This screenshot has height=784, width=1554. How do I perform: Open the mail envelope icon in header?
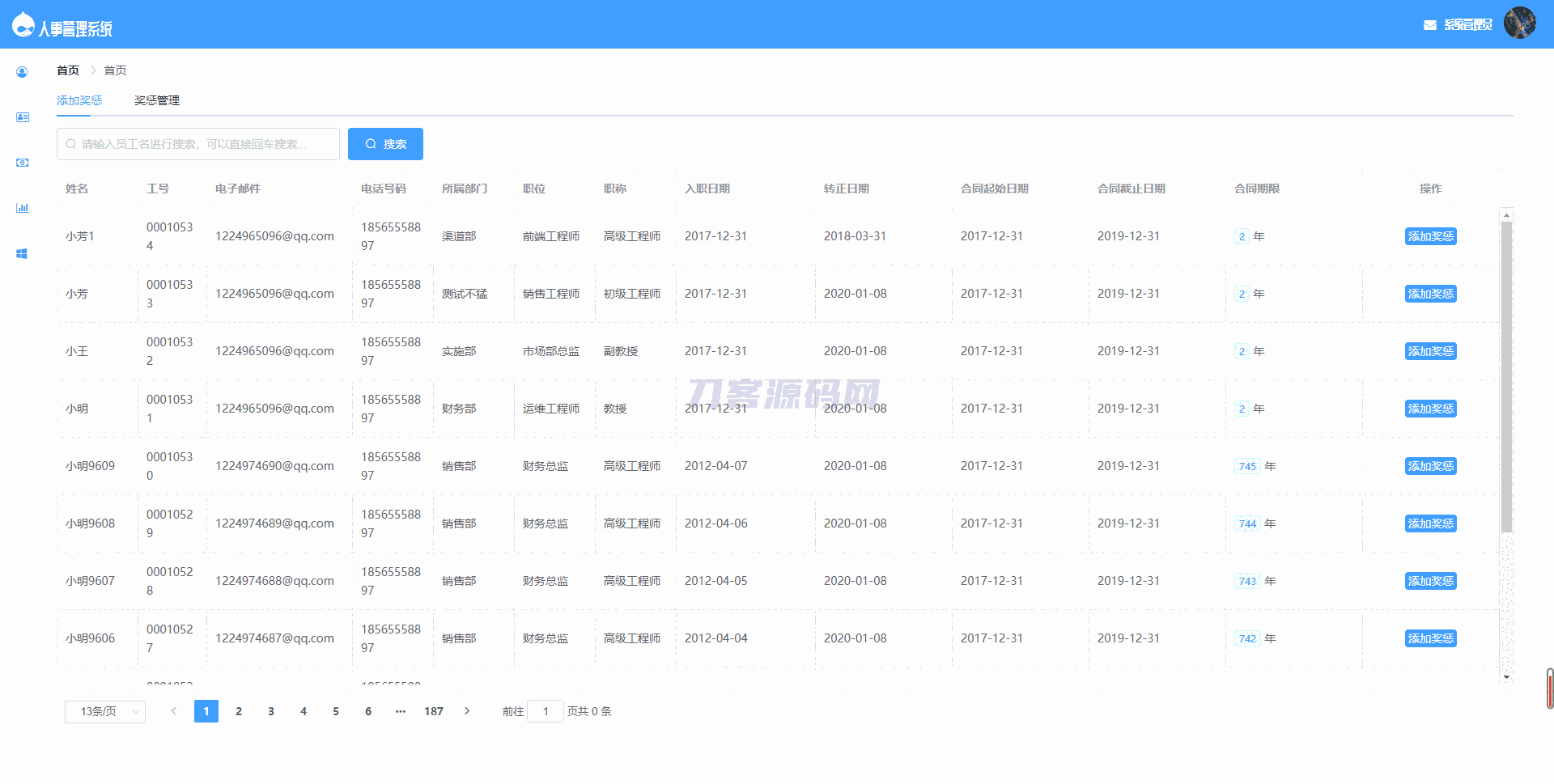(x=1430, y=25)
